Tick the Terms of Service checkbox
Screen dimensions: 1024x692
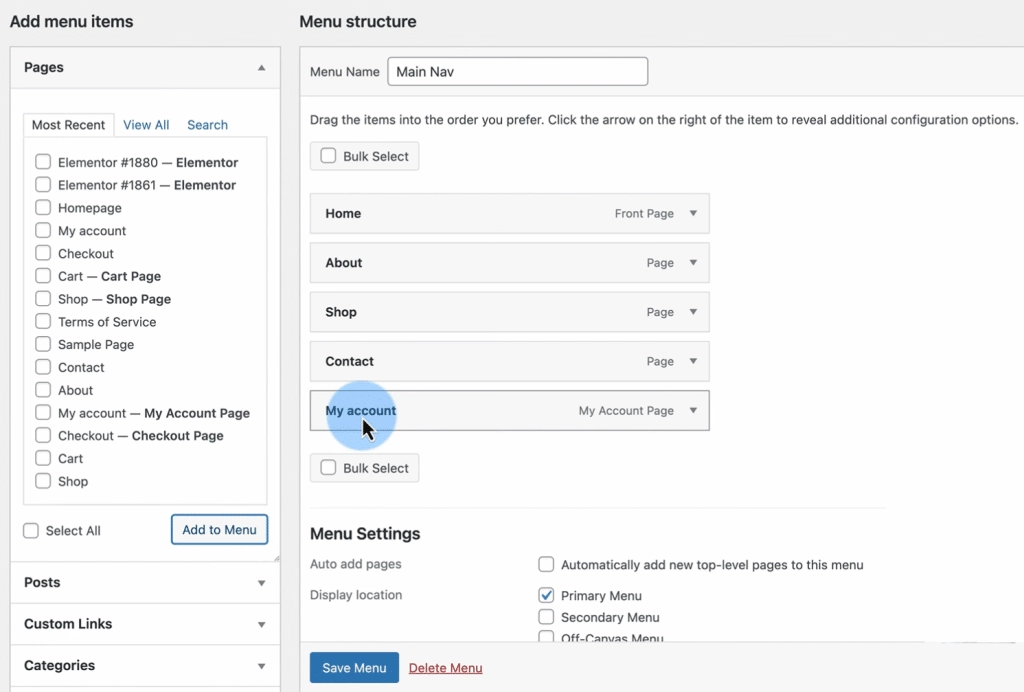43,322
